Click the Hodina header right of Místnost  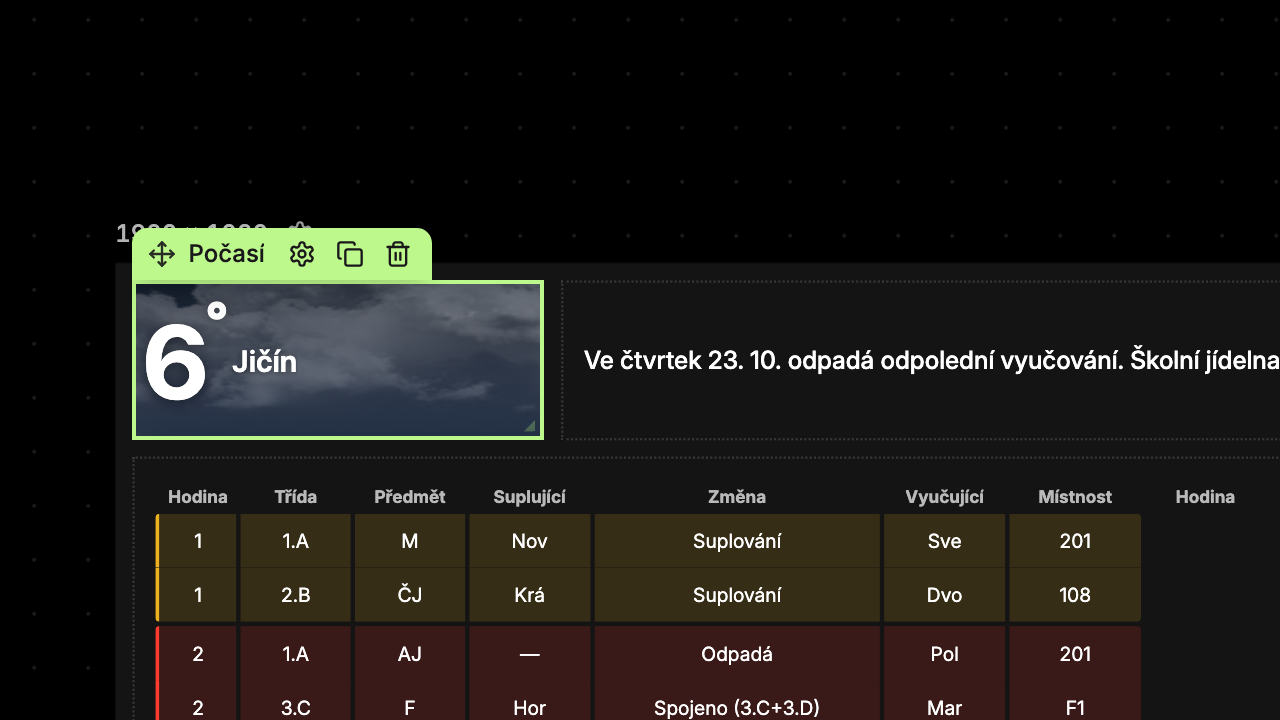[1205, 497]
